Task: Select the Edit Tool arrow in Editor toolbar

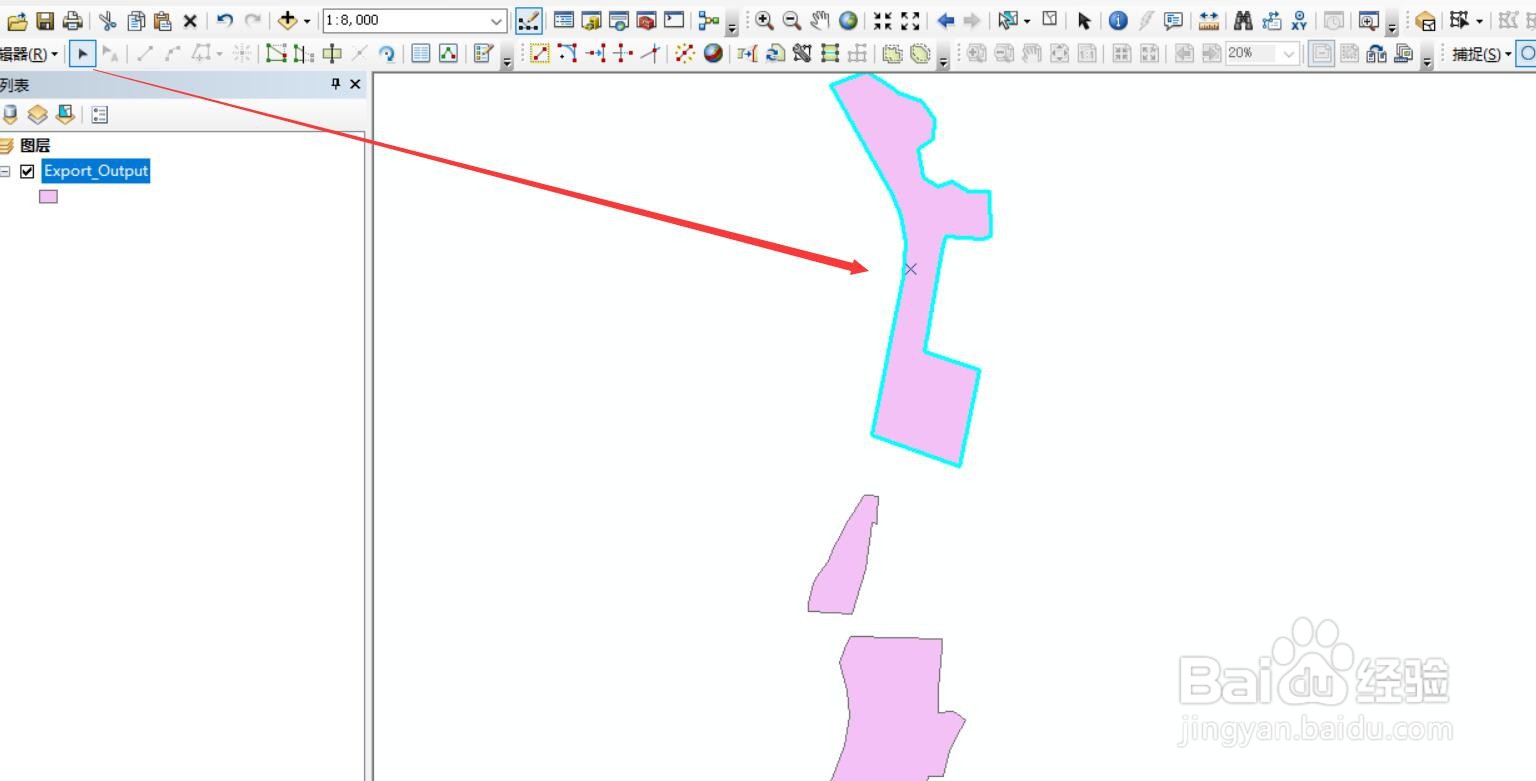Action: click(x=82, y=54)
